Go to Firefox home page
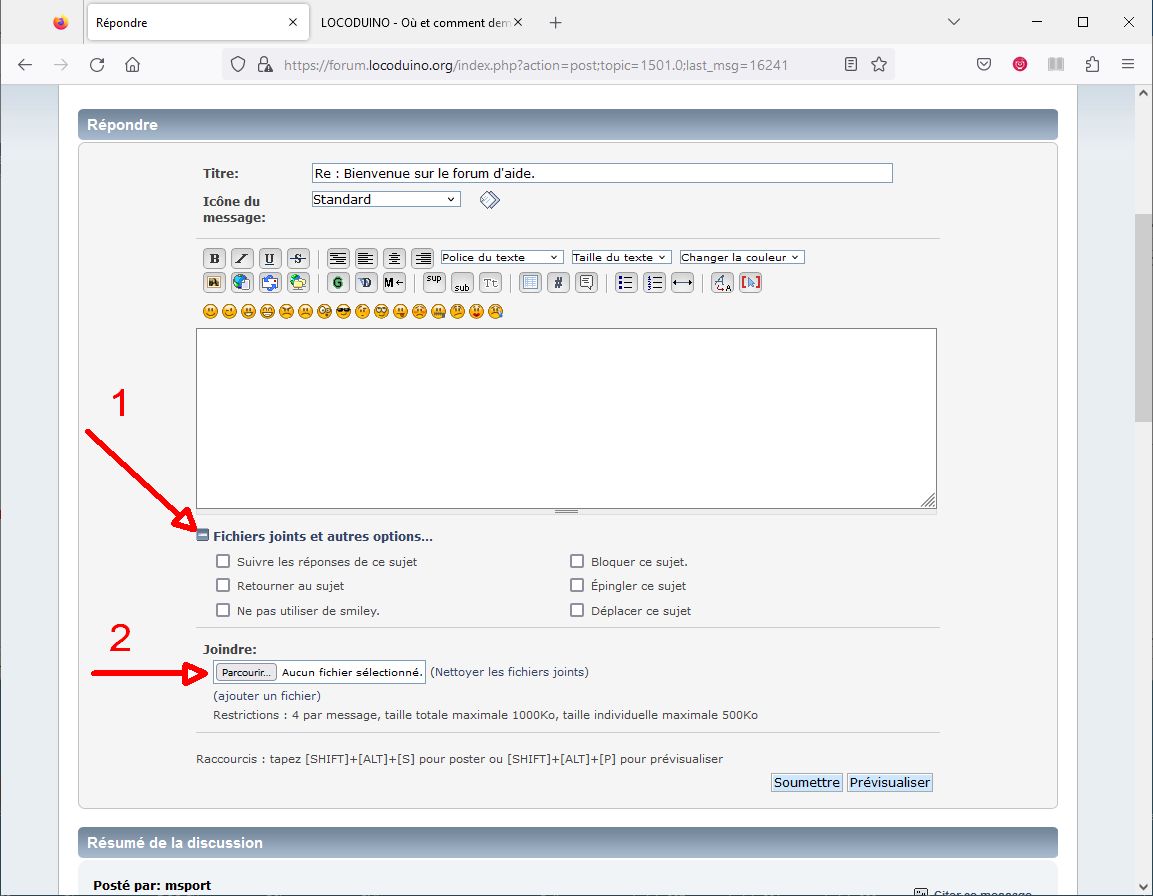Screen dimensions: 1153x896 [132, 65]
